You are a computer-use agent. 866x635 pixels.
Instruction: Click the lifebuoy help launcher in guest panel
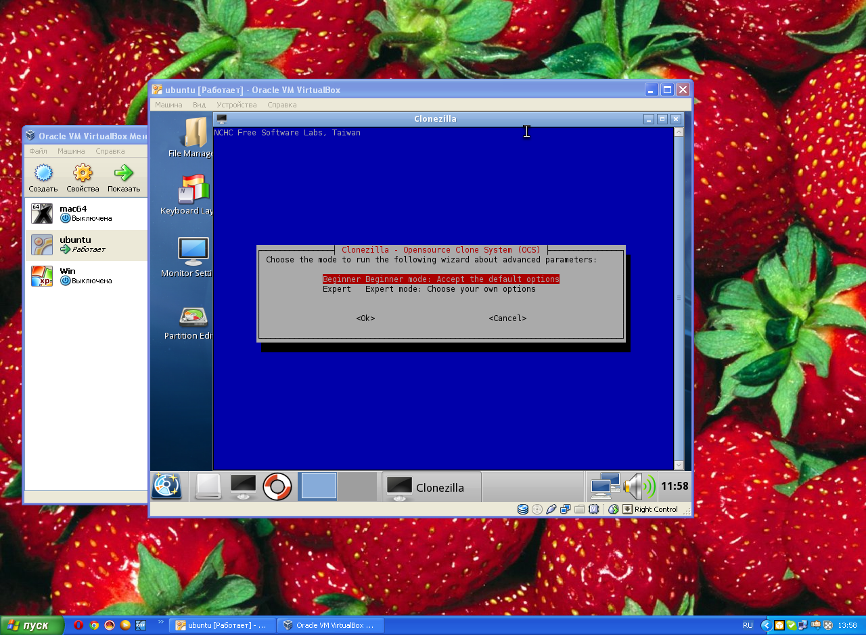coord(277,487)
